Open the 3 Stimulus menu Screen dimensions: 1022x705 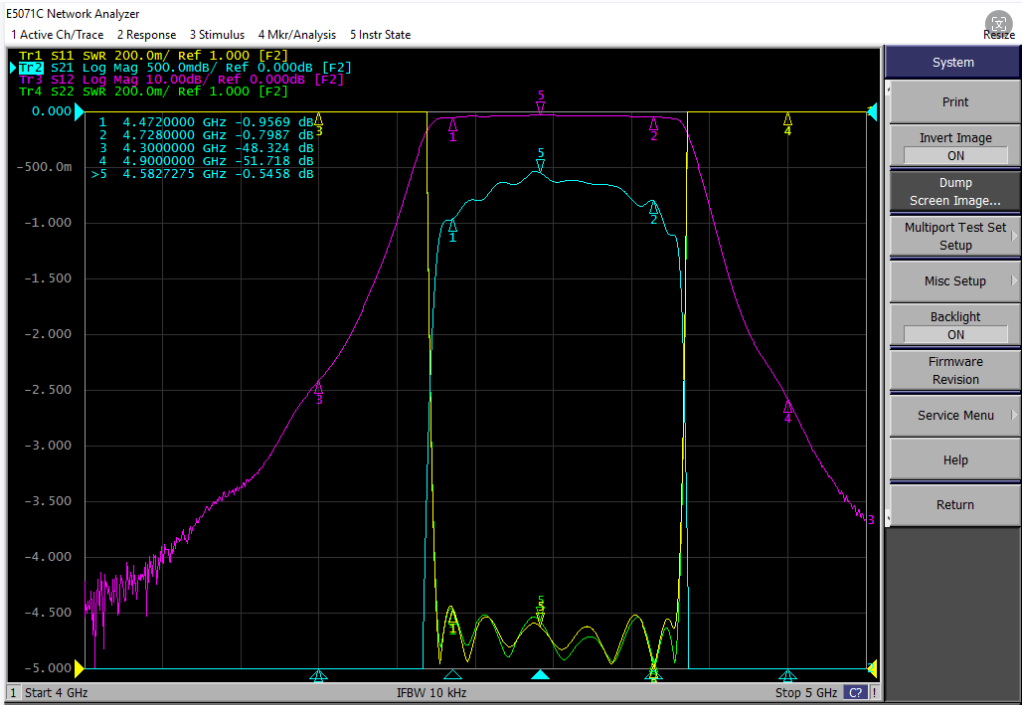pos(217,35)
